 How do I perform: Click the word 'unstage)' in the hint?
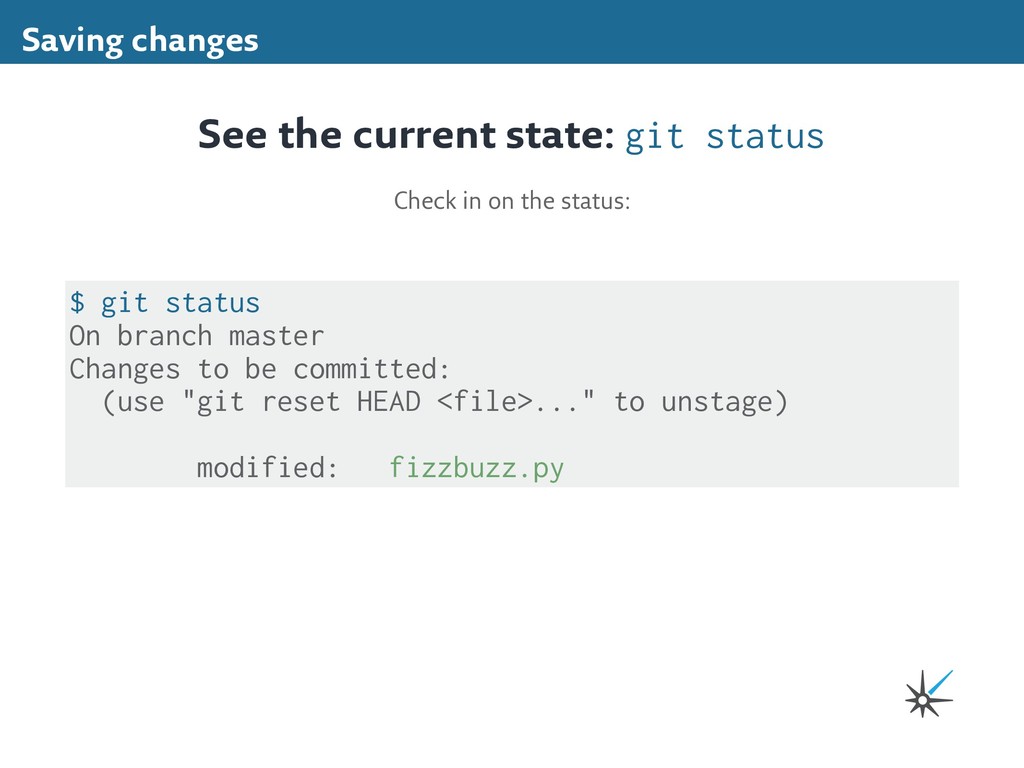[725, 402]
